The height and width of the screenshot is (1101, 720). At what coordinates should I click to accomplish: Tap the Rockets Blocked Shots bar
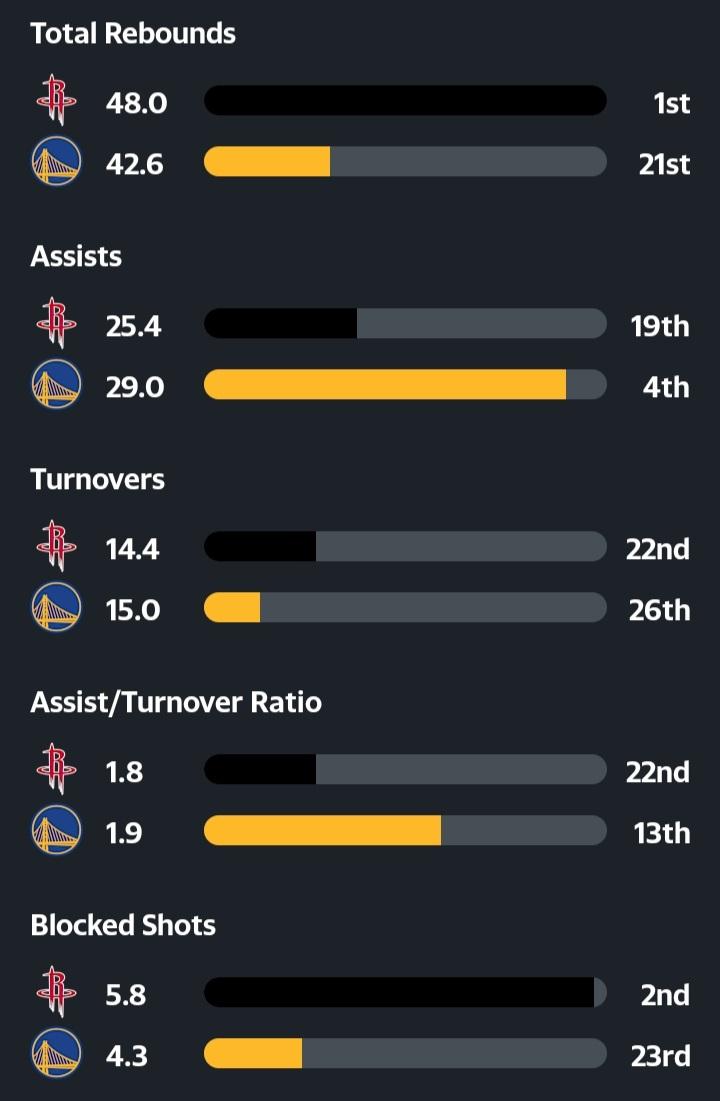click(x=400, y=993)
